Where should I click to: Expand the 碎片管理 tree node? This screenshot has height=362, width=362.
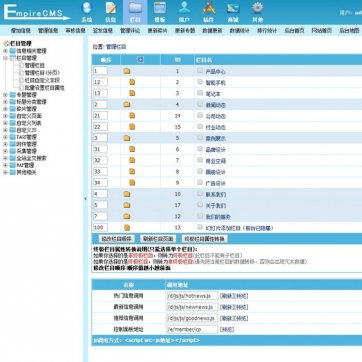[x=5, y=109]
